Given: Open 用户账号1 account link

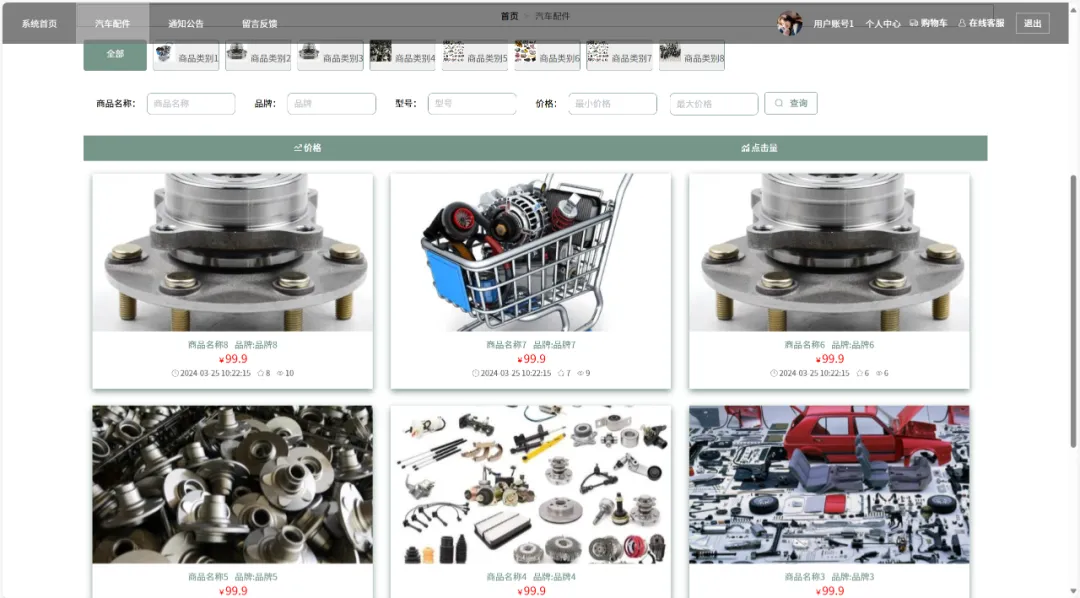Looking at the screenshot, I should pos(833,23).
